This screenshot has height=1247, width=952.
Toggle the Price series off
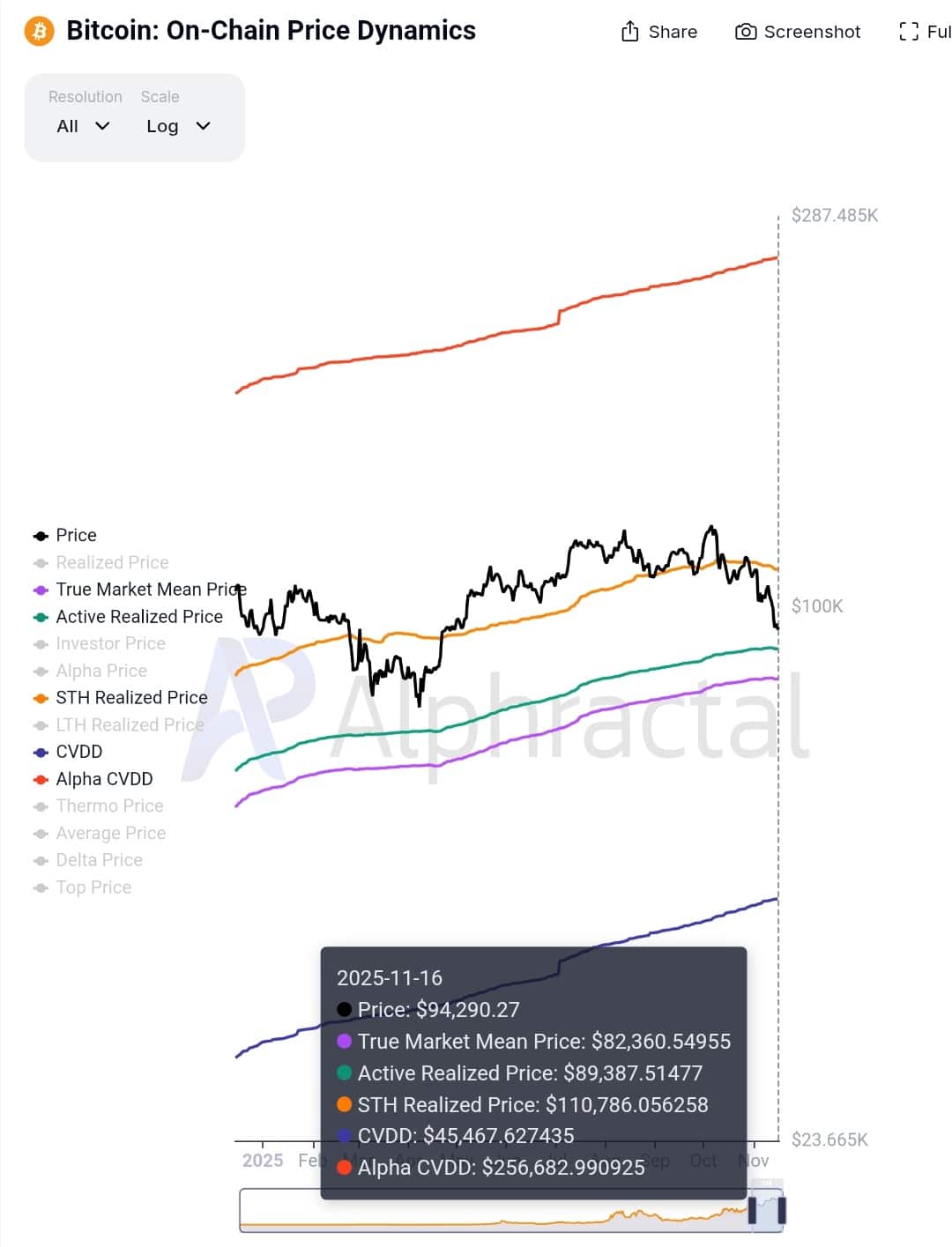click(75, 535)
